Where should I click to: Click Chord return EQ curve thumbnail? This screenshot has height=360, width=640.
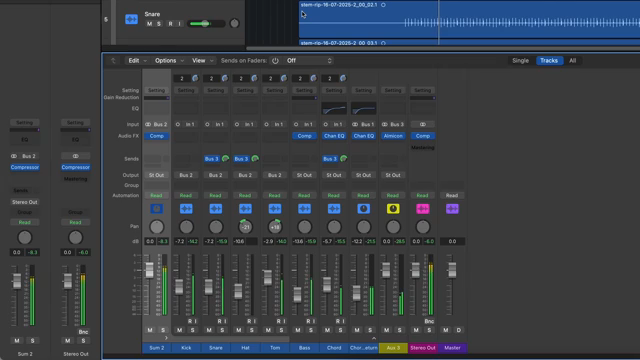coord(364,109)
